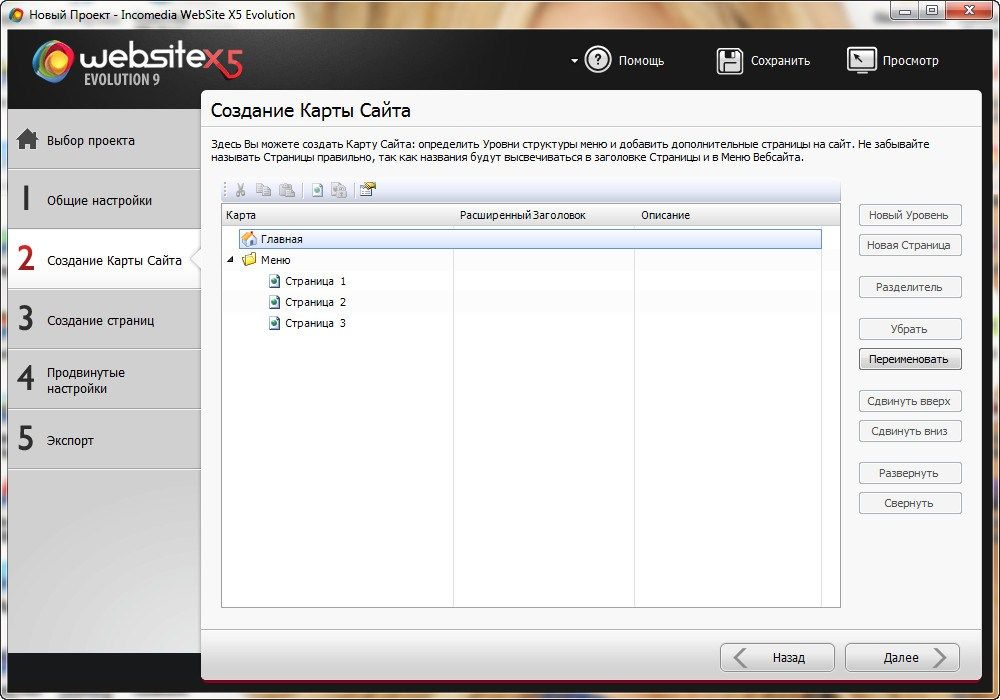Image resolution: width=1000 pixels, height=700 pixels.
Task: Click the Preview monitor icon
Action: tap(861, 61)
